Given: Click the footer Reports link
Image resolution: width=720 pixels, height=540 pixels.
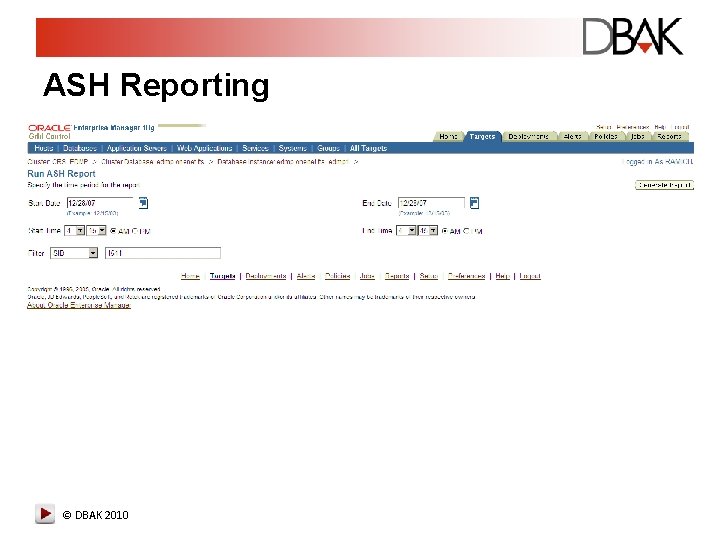Looking at the screenshot, I should point(397,276).
